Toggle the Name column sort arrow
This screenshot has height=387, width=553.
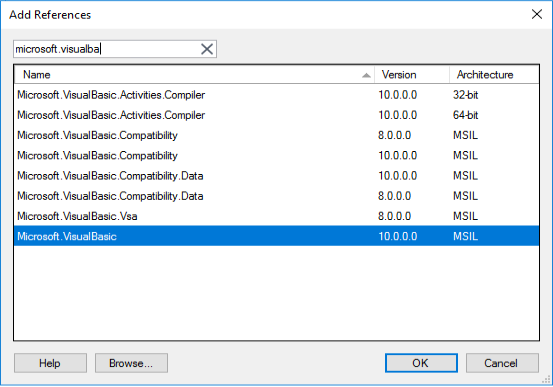tap(366, 75)
